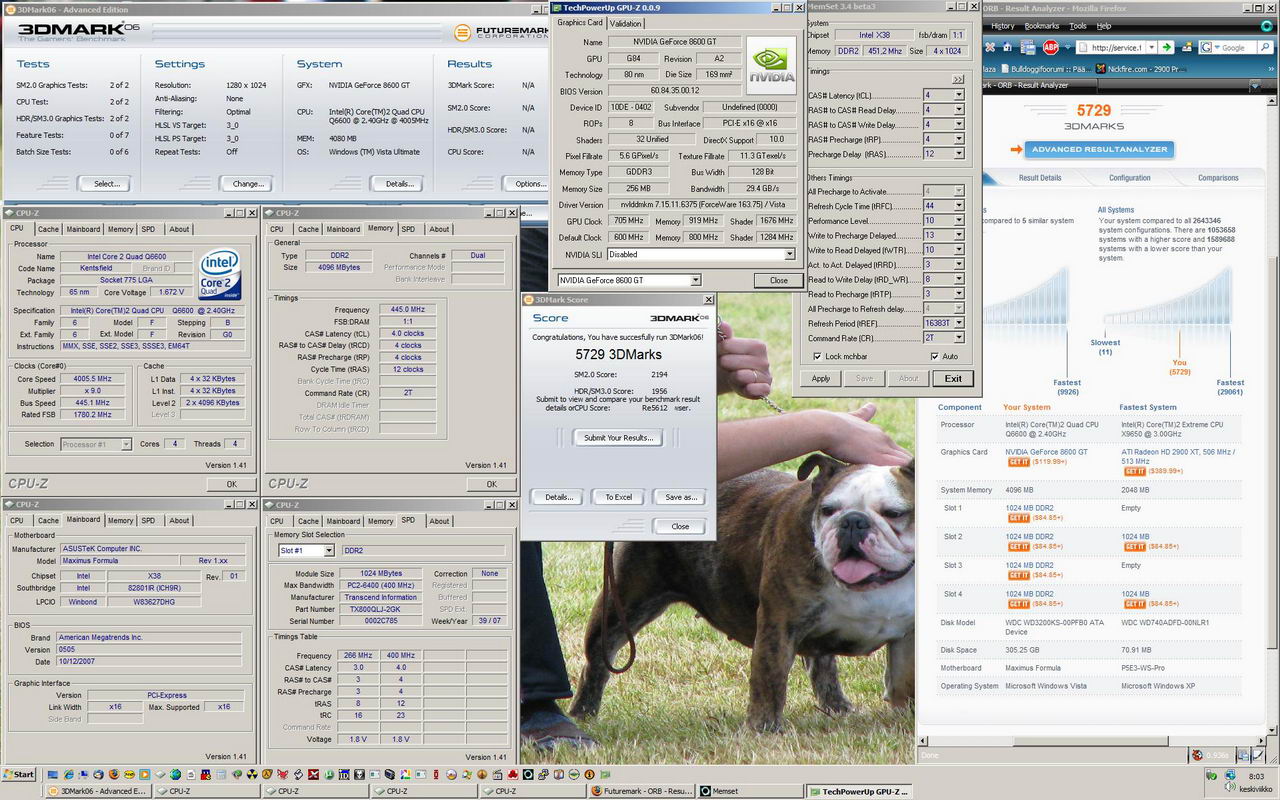Click Result Details tab on ORB page
The height and width of the screenshot is (800, 1280).
[1040, 178]
